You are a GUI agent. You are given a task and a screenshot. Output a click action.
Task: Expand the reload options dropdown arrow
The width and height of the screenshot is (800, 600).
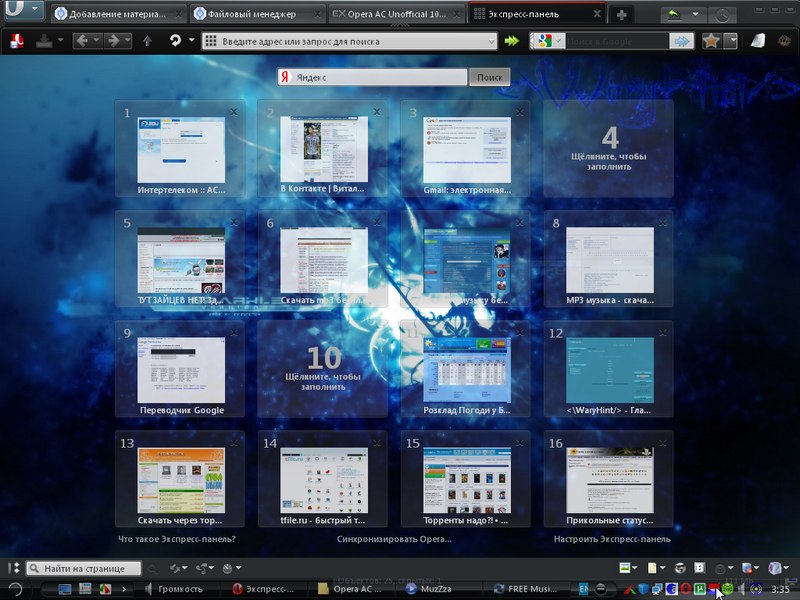click(191, 40)
